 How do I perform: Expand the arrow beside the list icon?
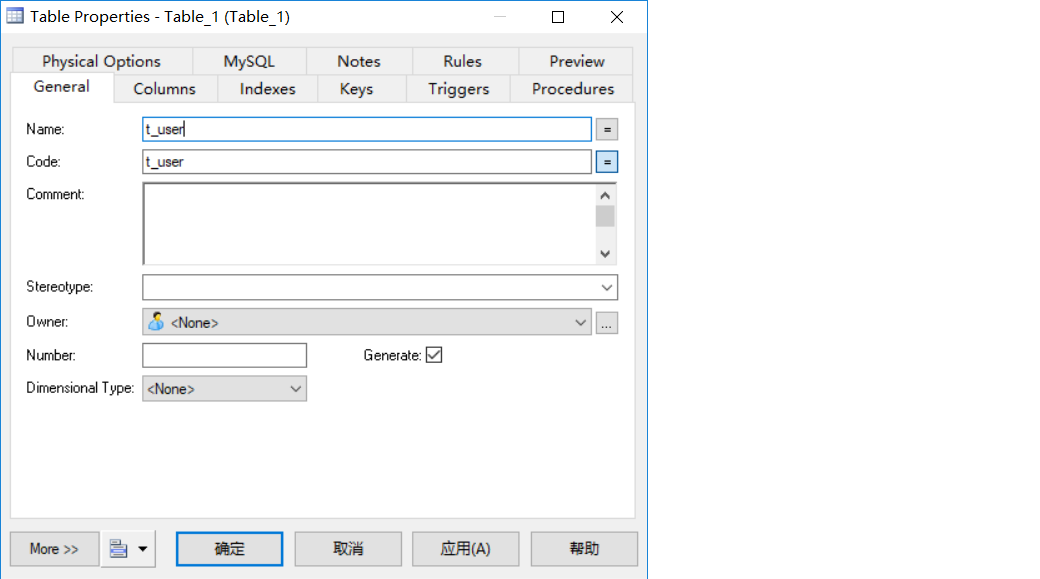tap(143, 548)
